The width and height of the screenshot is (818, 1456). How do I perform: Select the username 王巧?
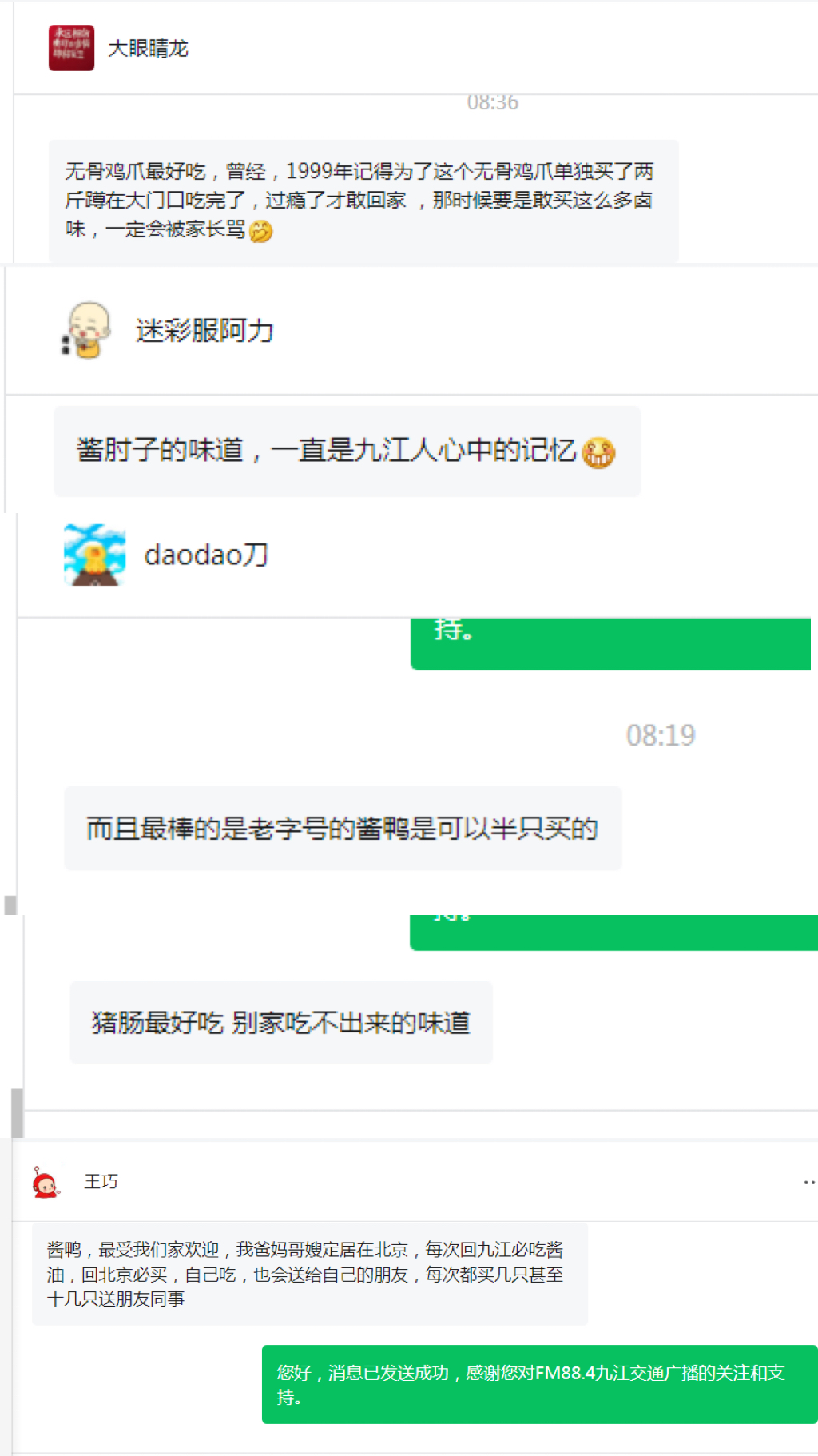coord(101,1182)
